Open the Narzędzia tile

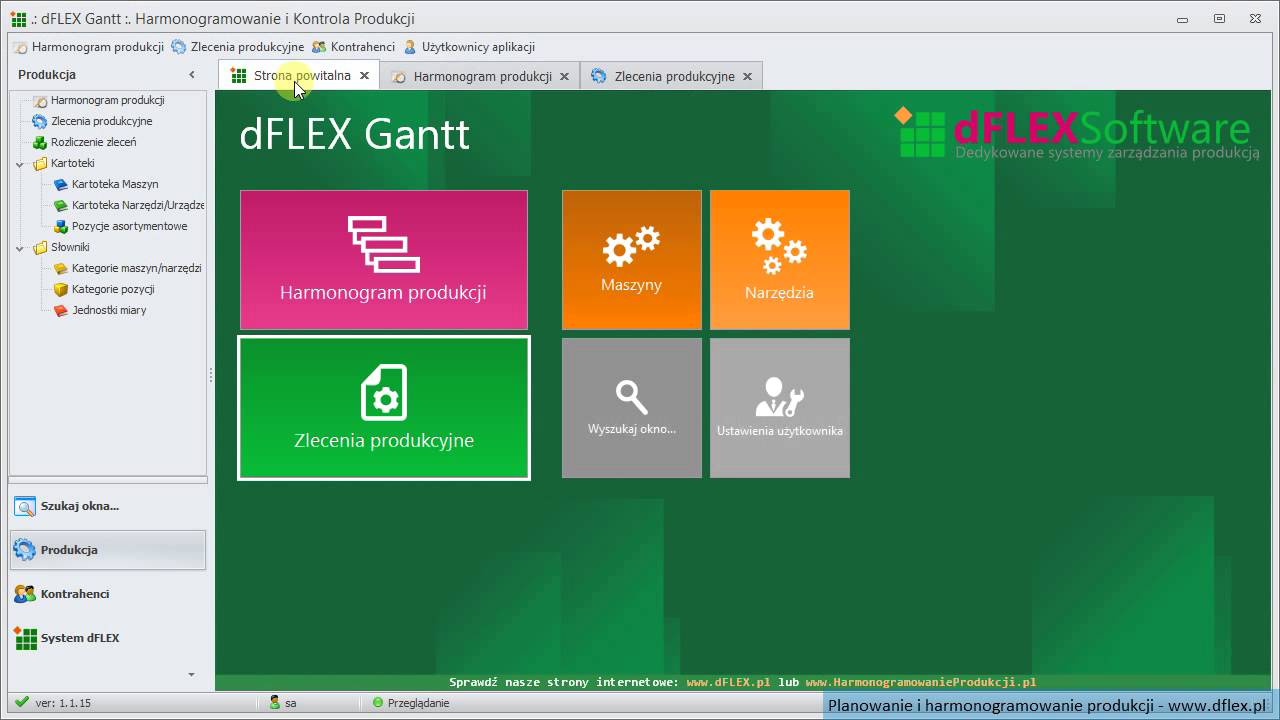780,260
